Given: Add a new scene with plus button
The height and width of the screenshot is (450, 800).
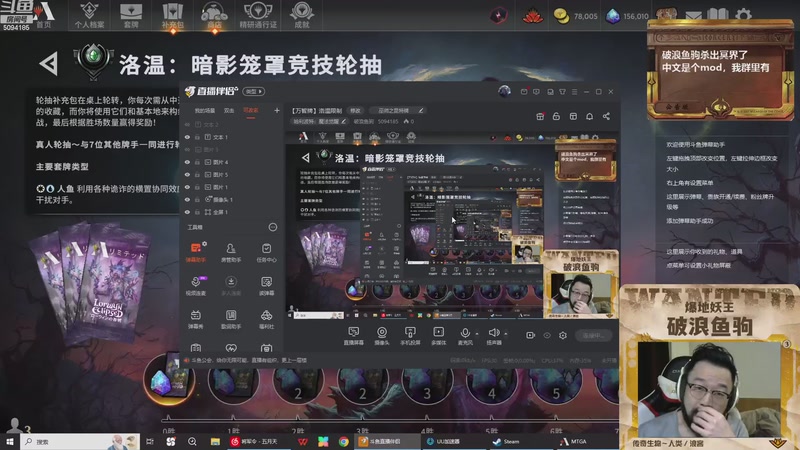Looking at the screenshot, I should point(277,110).
